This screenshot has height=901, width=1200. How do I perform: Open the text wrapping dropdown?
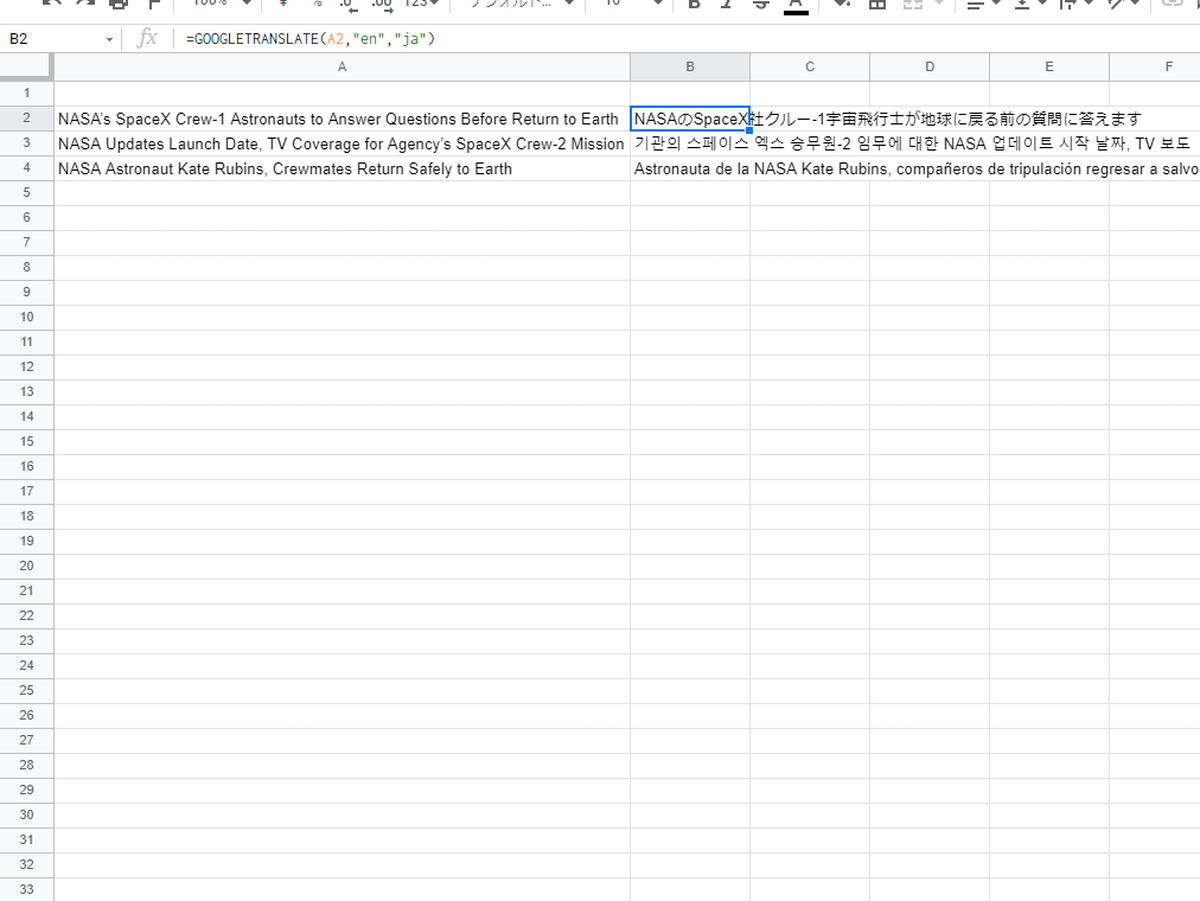(1075, 4)
